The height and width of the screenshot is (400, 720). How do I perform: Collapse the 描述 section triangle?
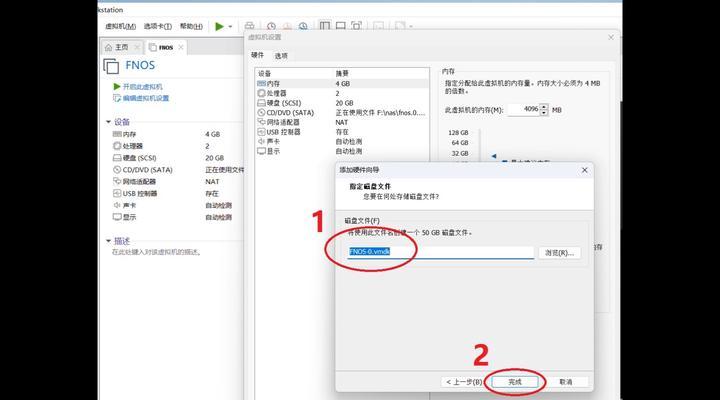(x=108, y=241)
